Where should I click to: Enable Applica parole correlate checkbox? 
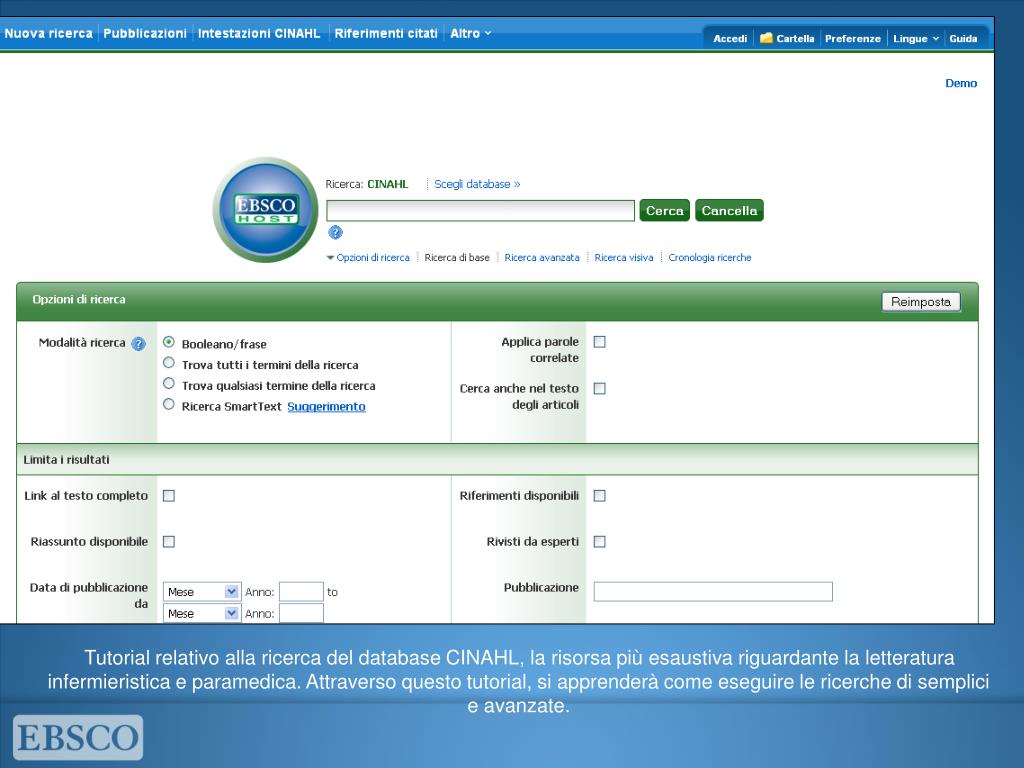coord(600,342)
